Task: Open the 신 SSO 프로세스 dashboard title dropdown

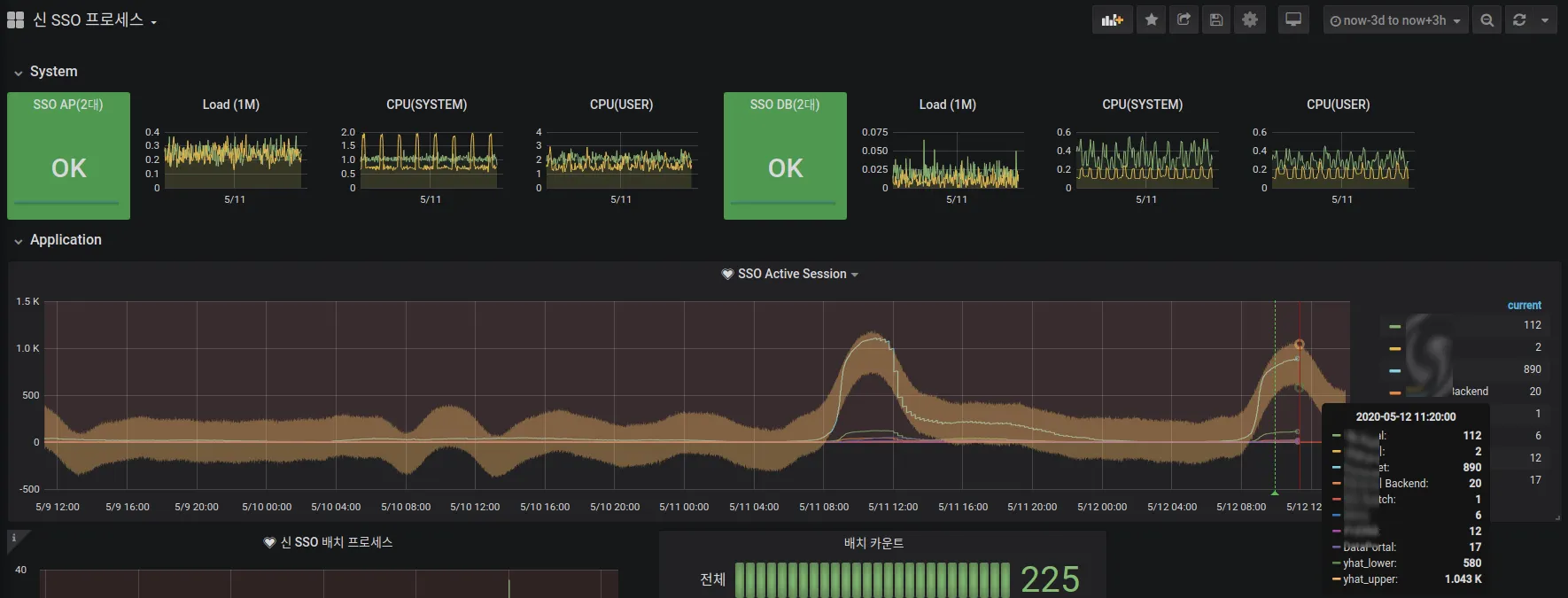Action: [x=95, y=19]
